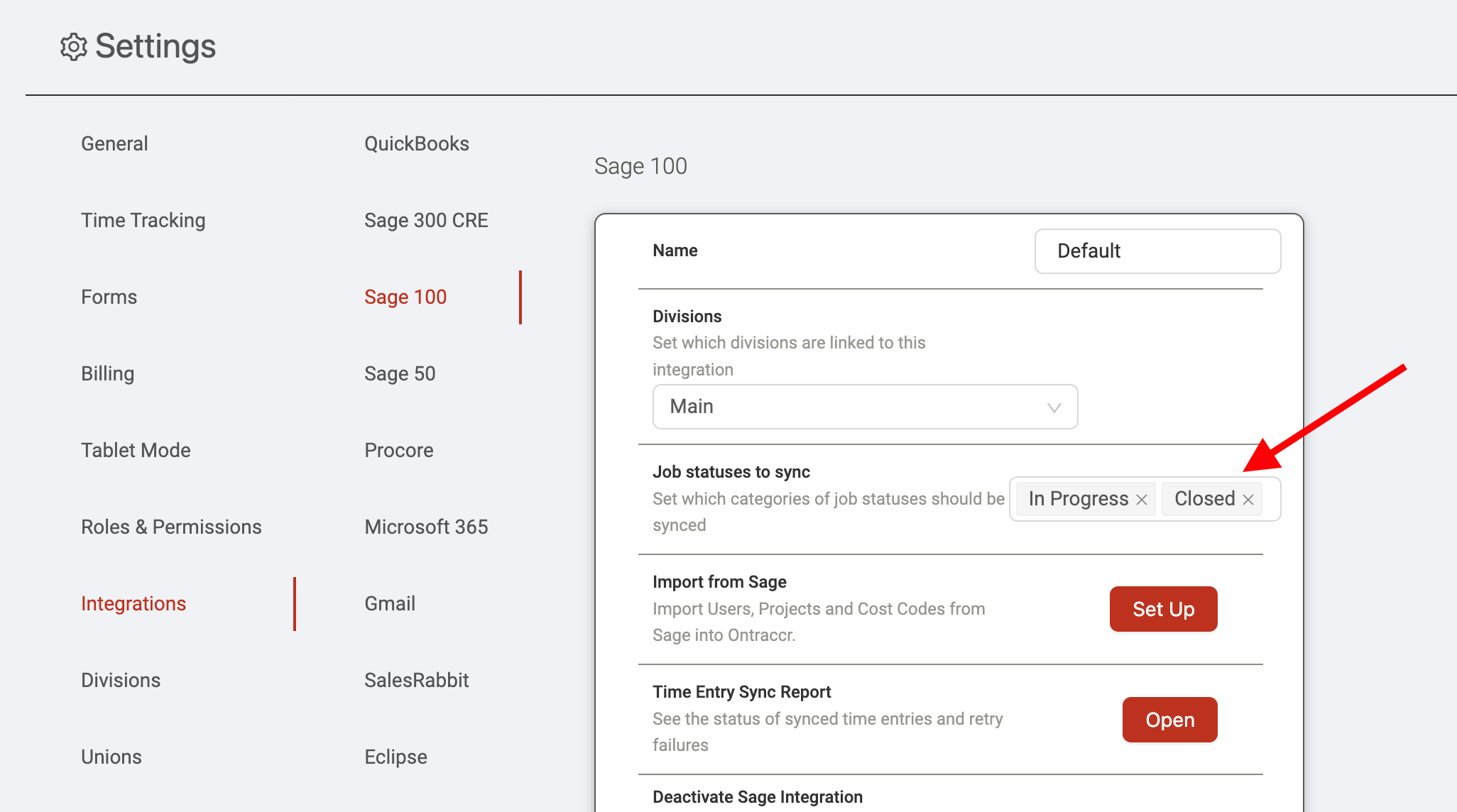Screen dimensions: 1457x812
Task: Select Tablet Mode settings
Action: pos(136,450)
